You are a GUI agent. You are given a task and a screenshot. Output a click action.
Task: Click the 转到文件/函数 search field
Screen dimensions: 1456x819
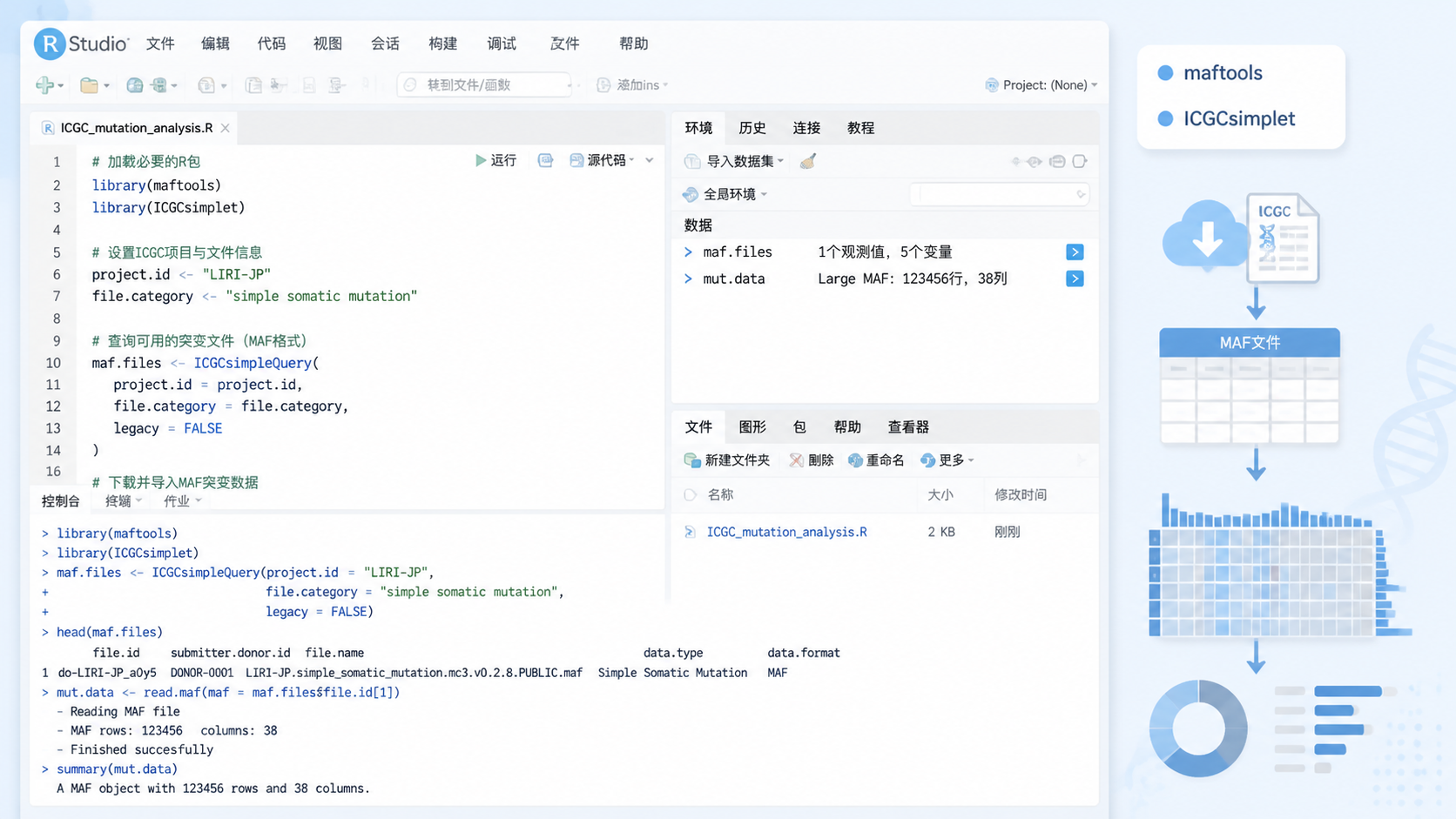(x=484, y=84)
